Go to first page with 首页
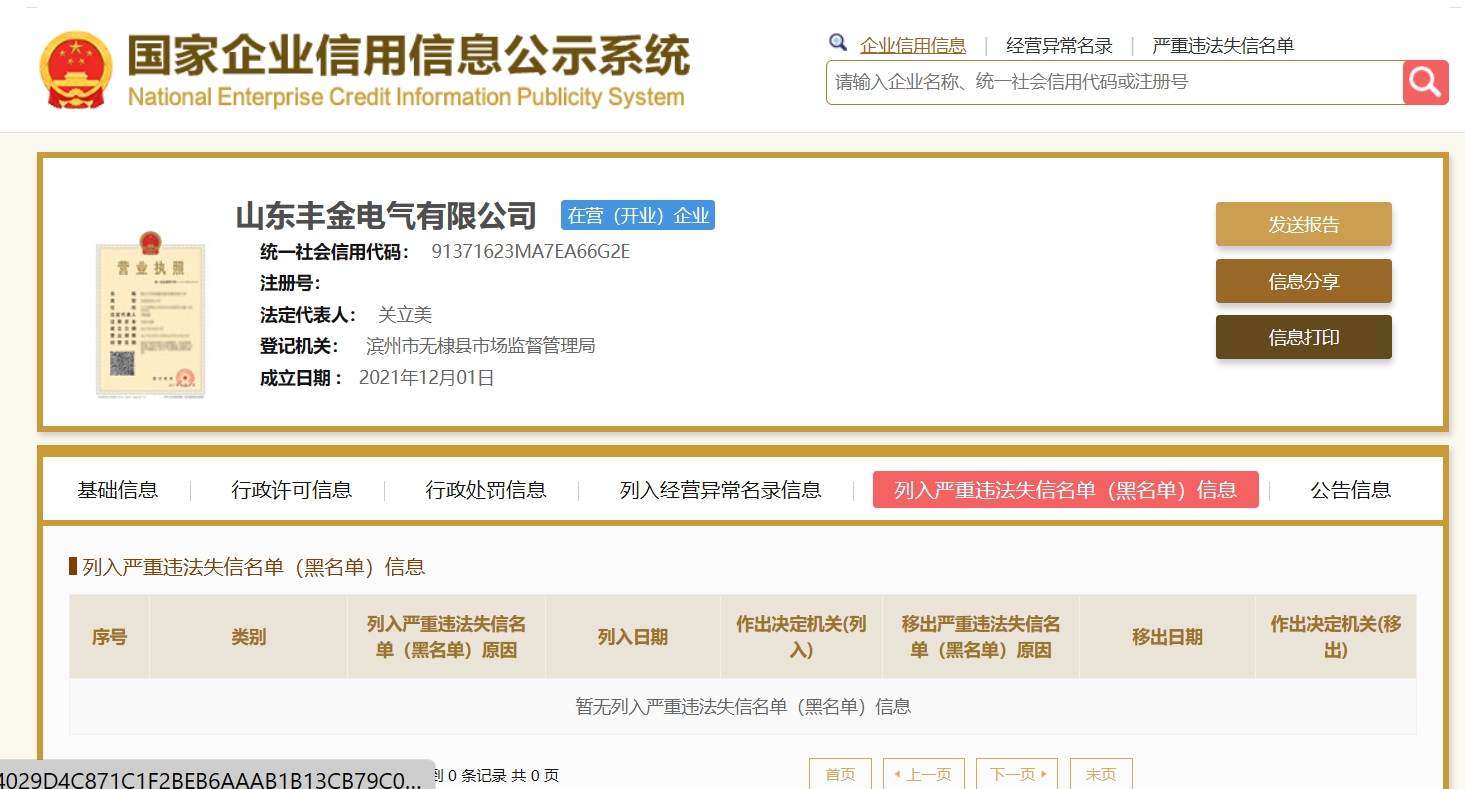Viewport: 1465px width, 789px height. click(x=840, y=774)
